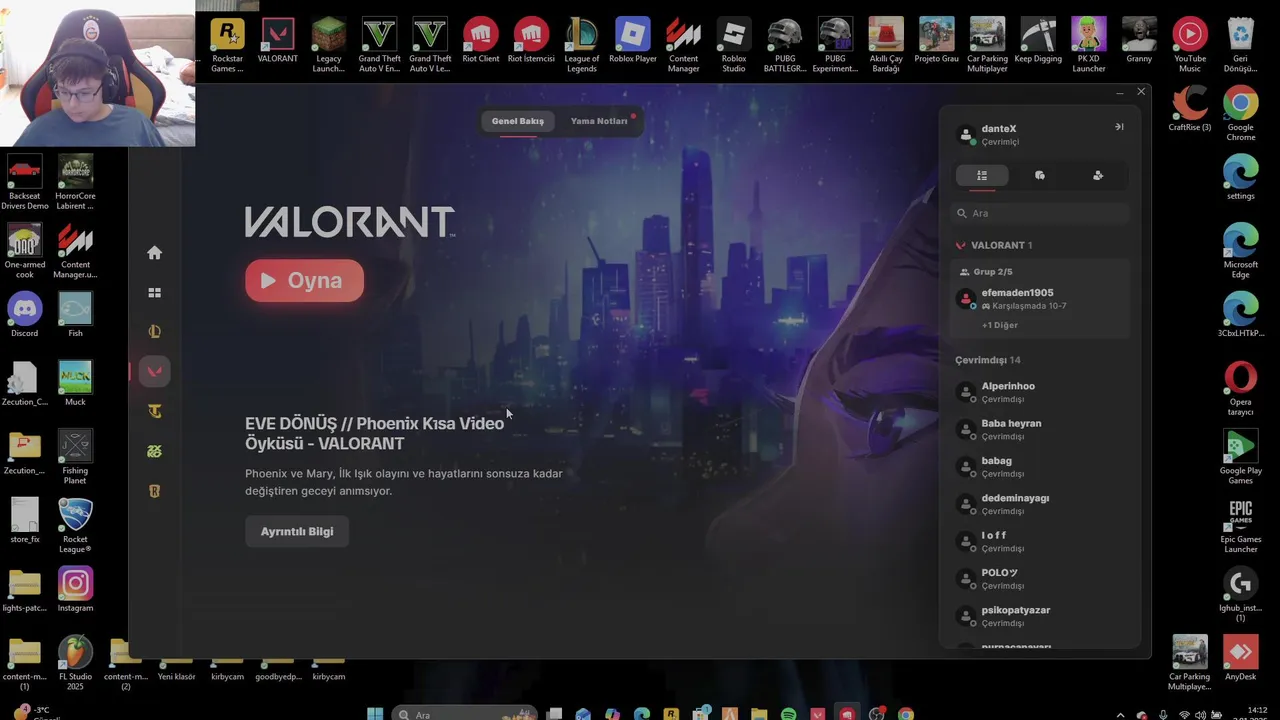The image size is (1280, 720).
Task: Switch to Yama Notları tab
Action: [x=599, y=121]
